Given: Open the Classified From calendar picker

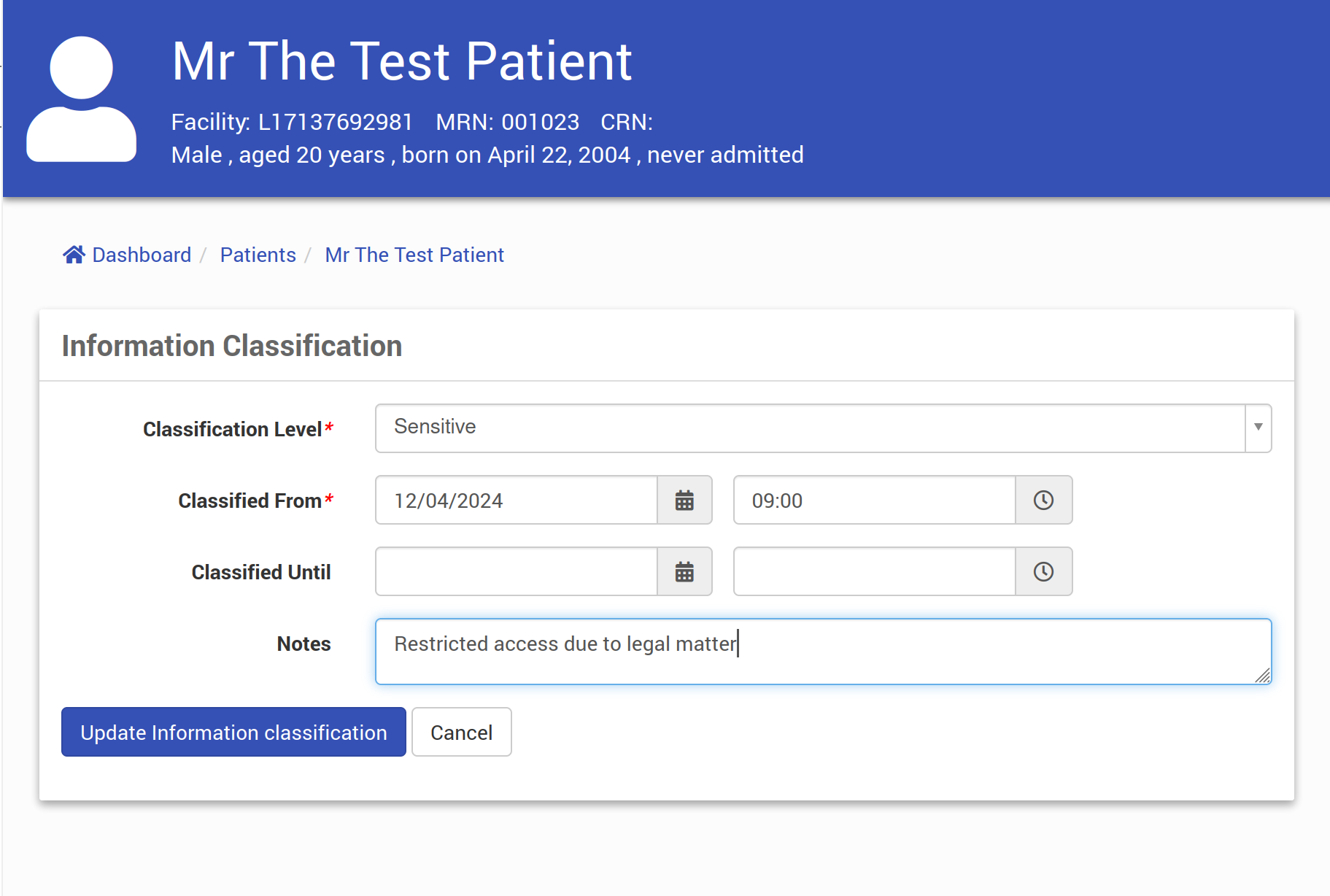Looking at the screenshot, I should (684, 501).
